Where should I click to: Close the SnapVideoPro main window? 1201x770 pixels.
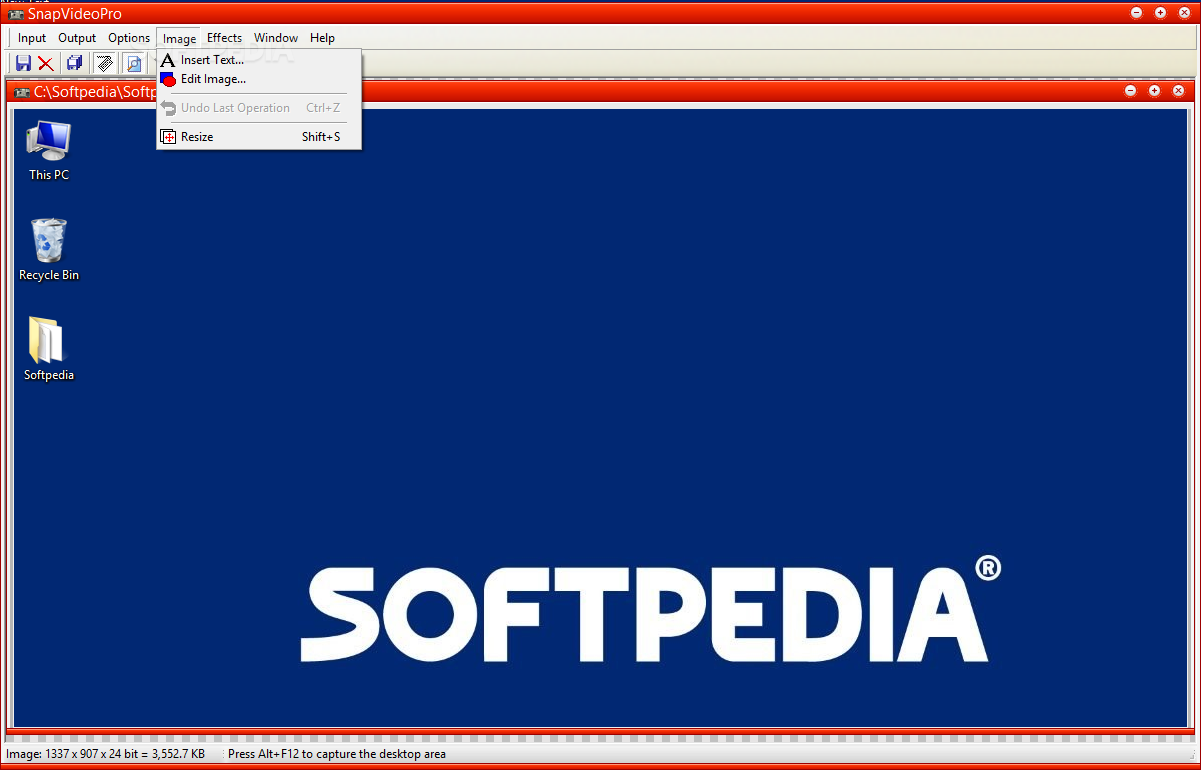pos(1184,13)
